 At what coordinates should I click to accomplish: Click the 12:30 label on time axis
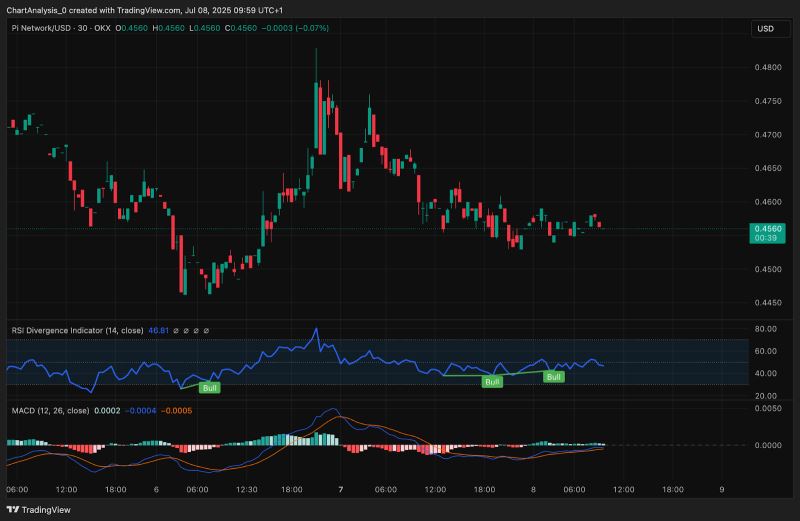[246, 489]
